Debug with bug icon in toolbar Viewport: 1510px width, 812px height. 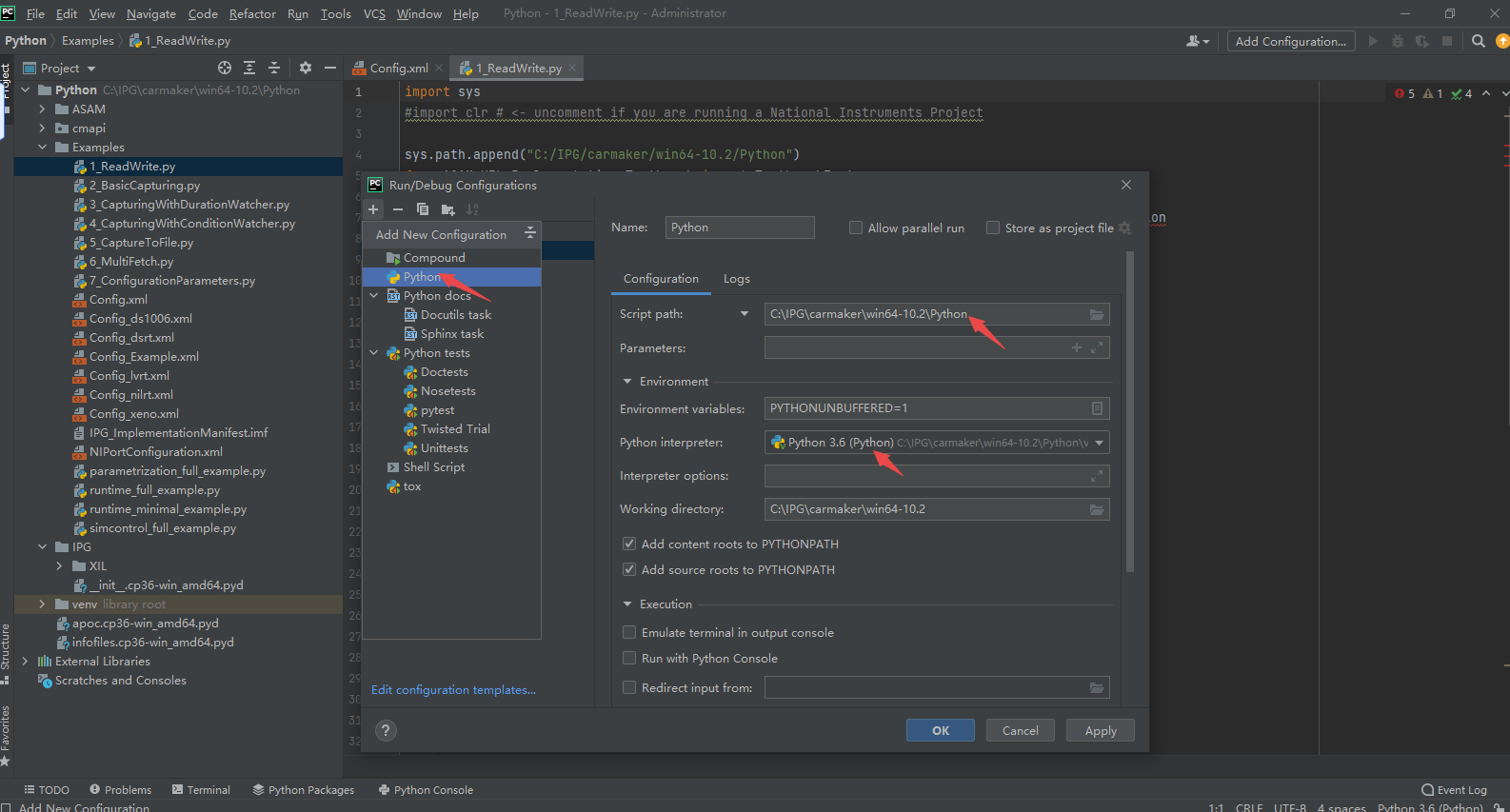1398,41
